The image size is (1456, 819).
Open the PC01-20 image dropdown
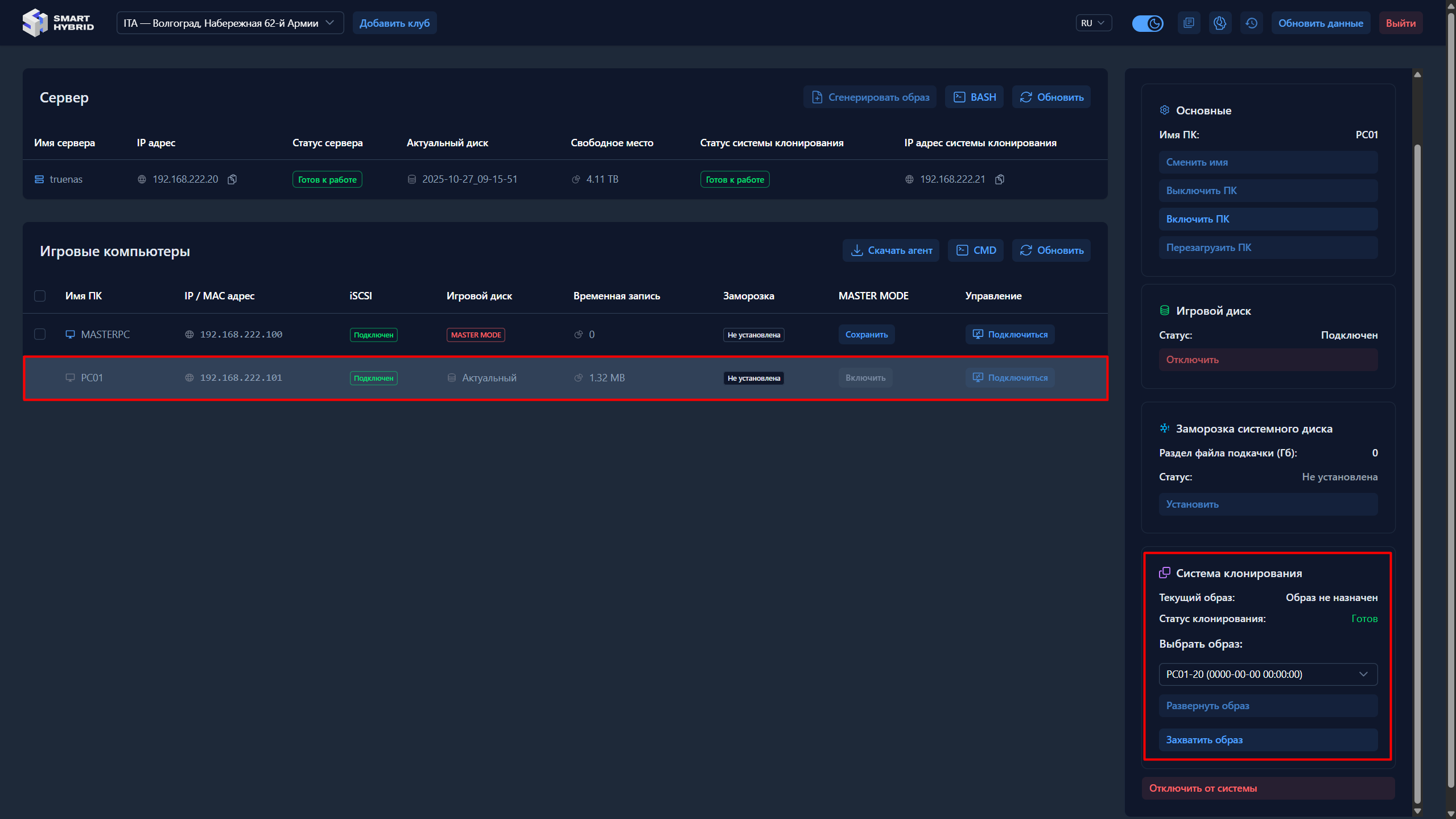pos(1268,674)
